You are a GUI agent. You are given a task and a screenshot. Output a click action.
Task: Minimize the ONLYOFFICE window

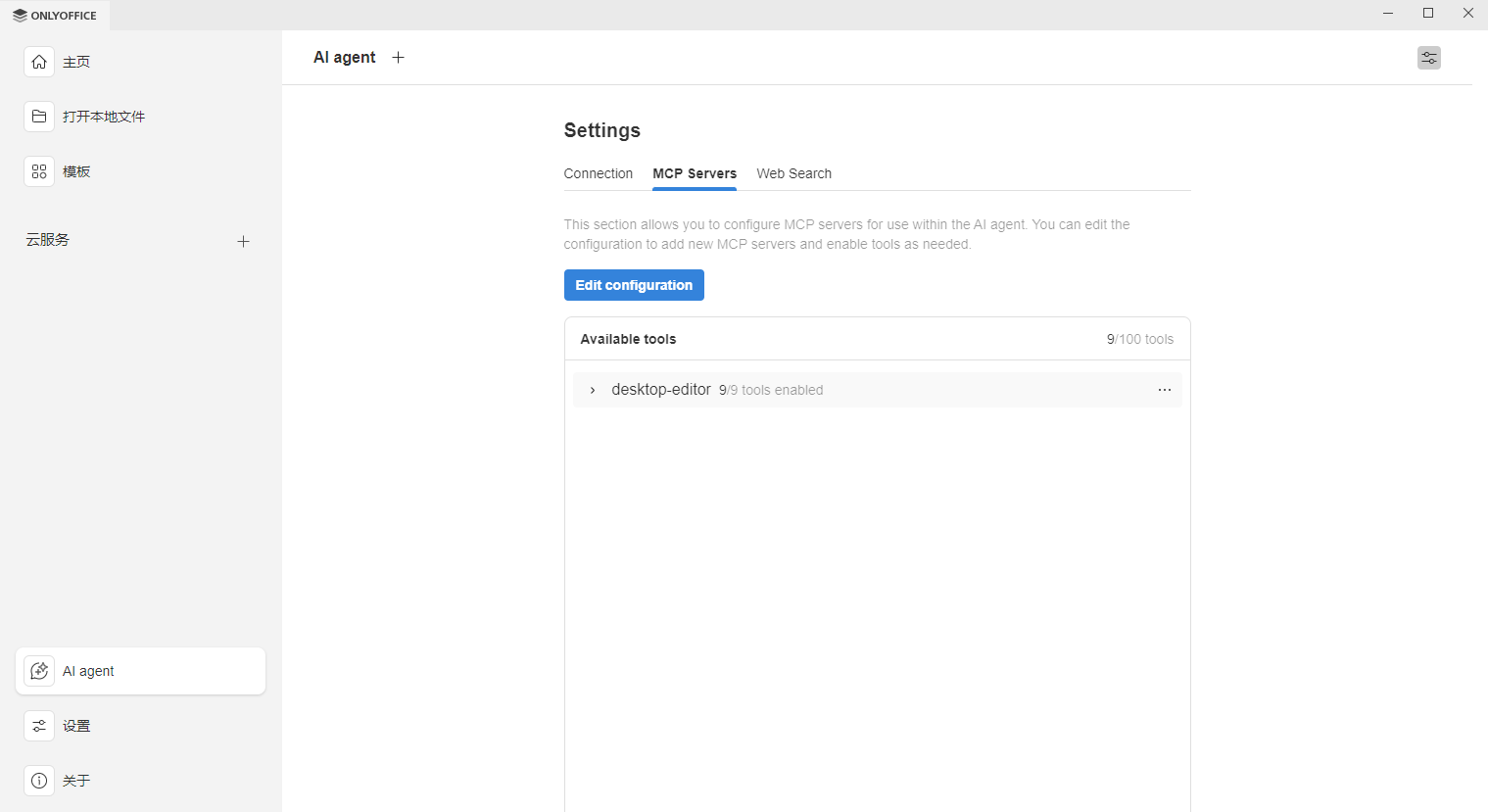coord(1388,13)
